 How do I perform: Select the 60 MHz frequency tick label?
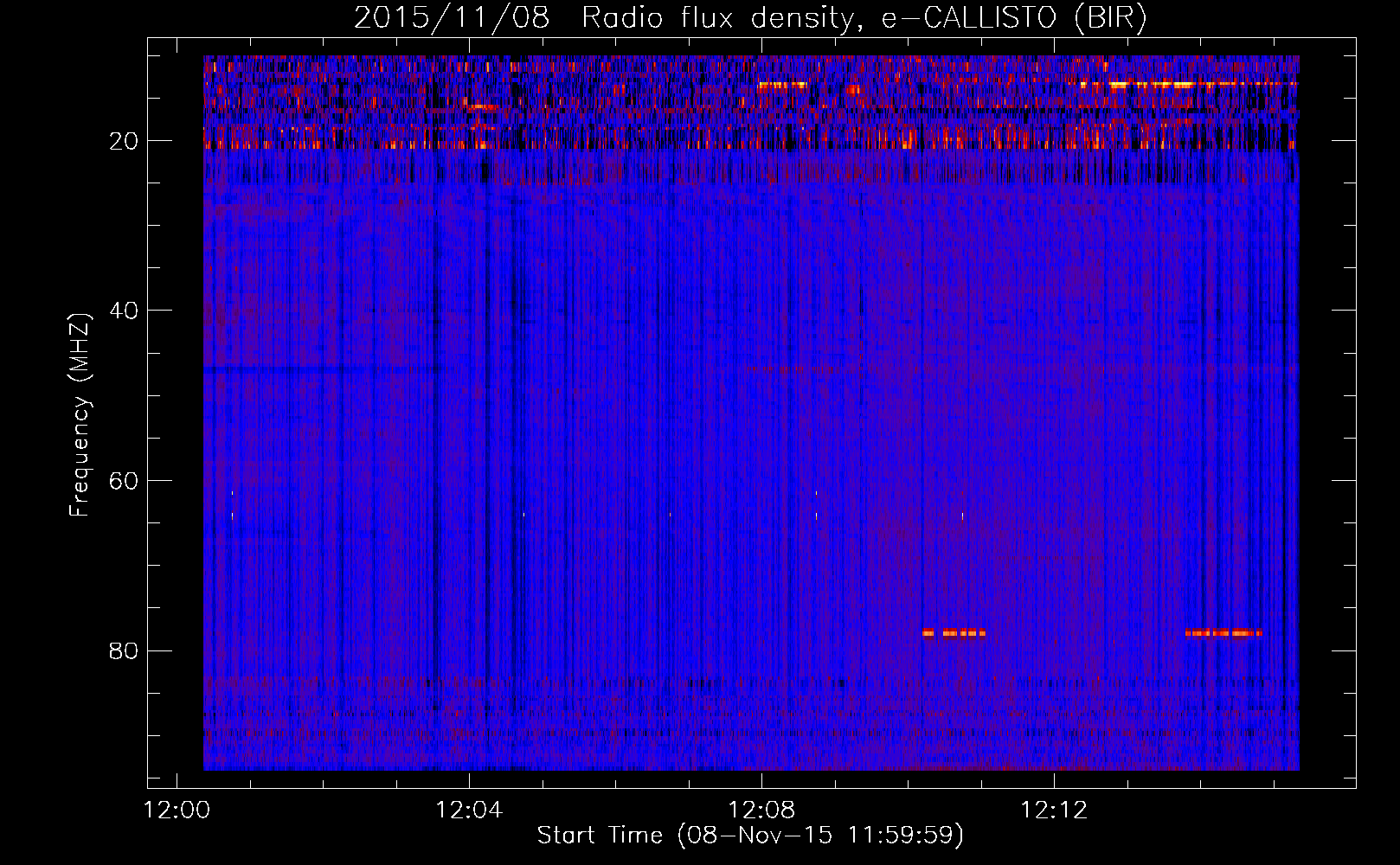pyautogui.click(x=124, y=481)
